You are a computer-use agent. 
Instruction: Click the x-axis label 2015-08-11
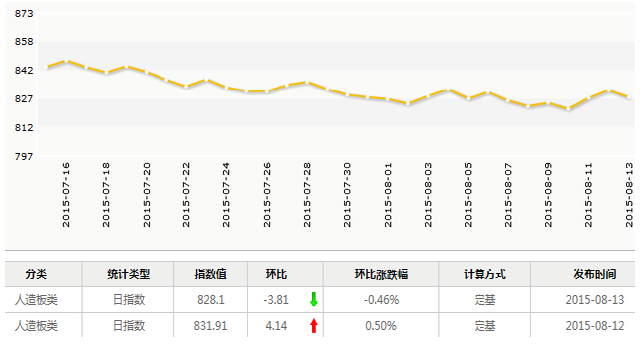click(x=588, y=195)
